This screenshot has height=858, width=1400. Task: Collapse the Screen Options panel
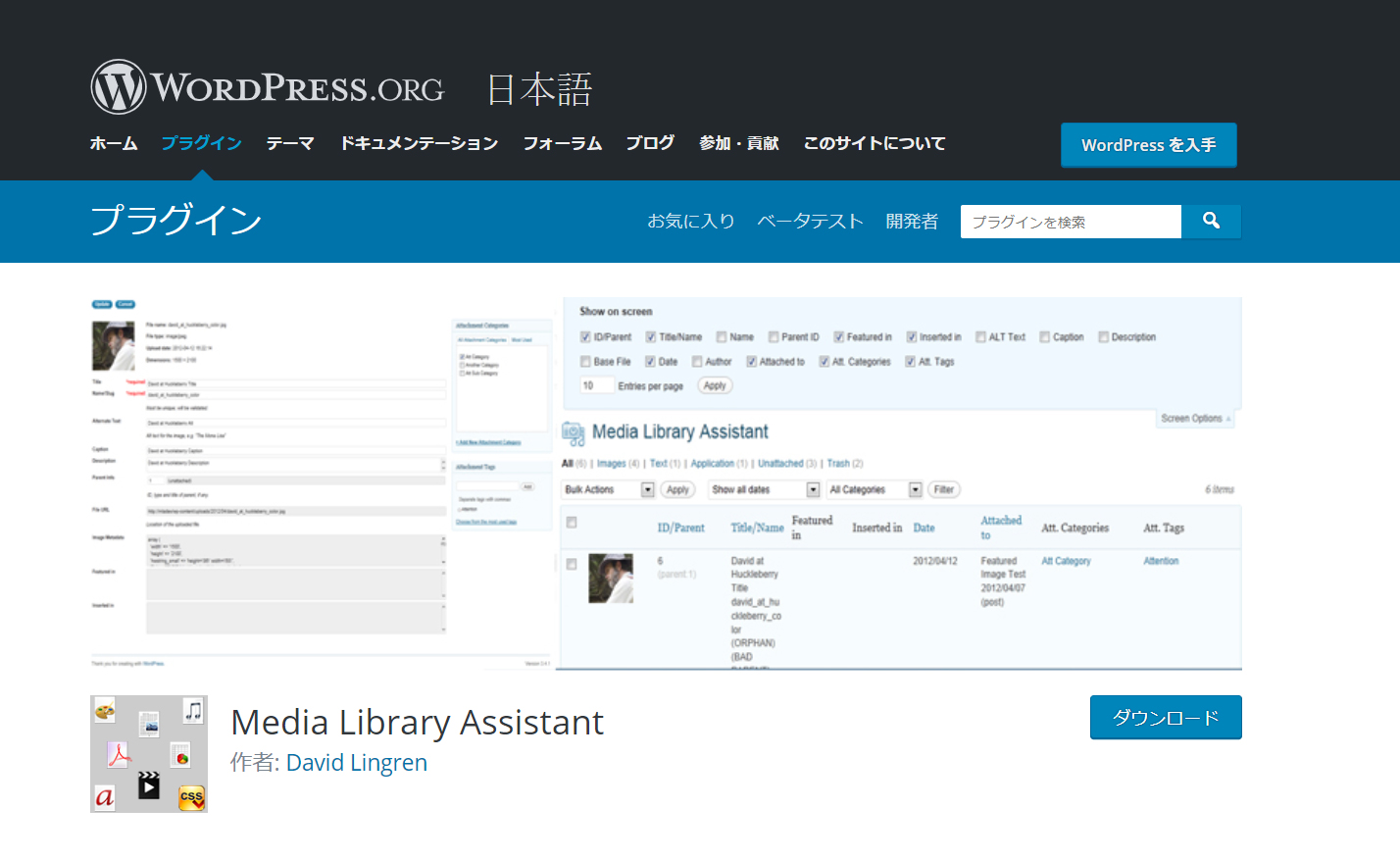pyautogui.click(x=1194, y=418)
